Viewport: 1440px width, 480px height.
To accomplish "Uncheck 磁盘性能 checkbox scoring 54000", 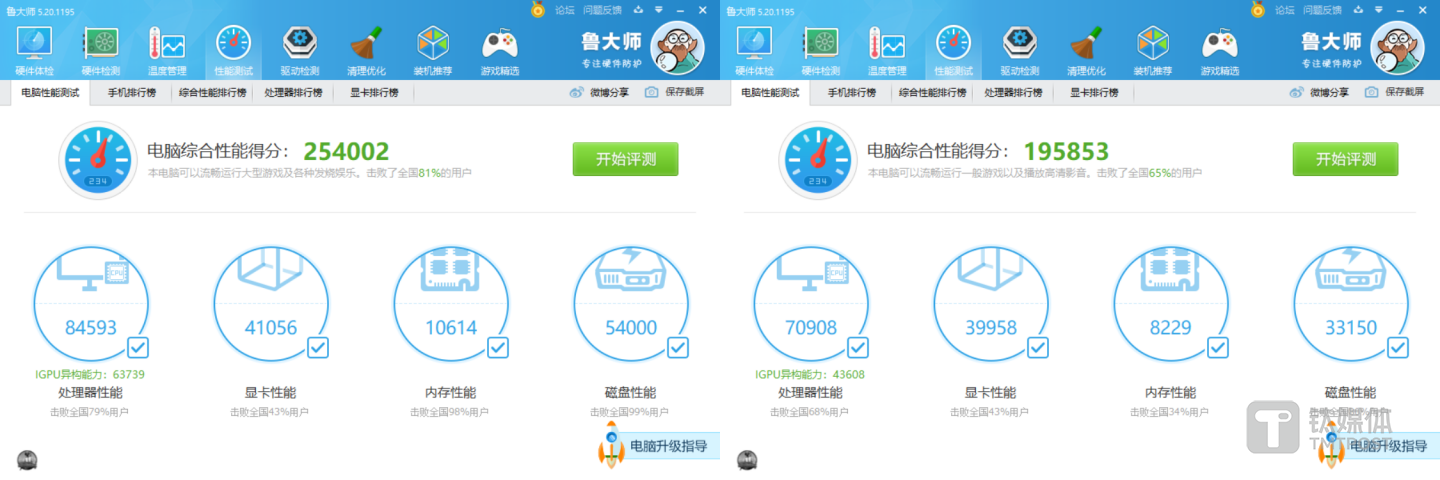I will coord(678,347).
